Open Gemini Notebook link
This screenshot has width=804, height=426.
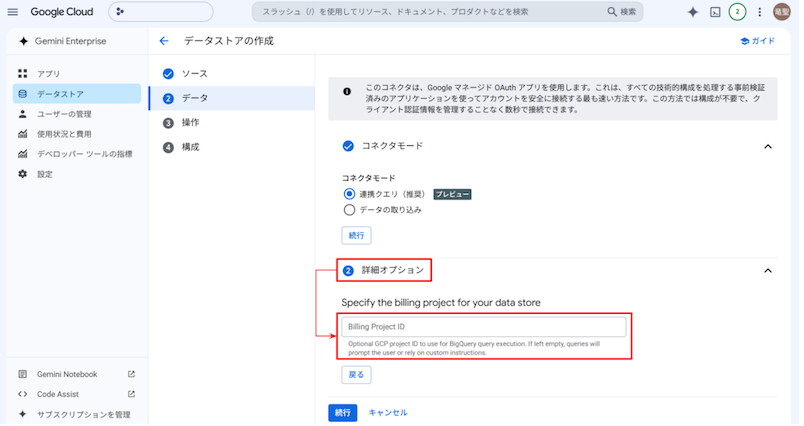(67, 374)
